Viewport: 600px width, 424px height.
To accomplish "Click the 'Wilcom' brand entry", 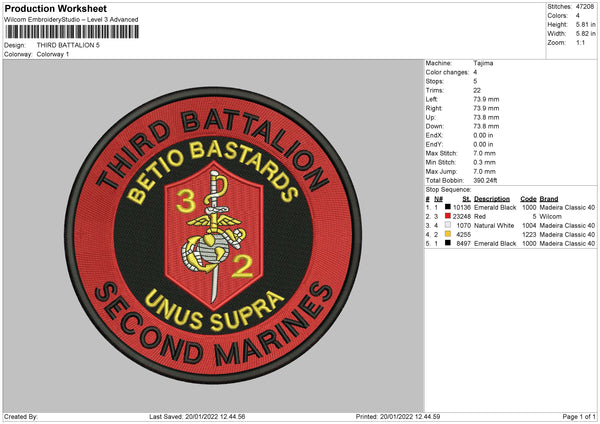I will click(x=550, y=217).
